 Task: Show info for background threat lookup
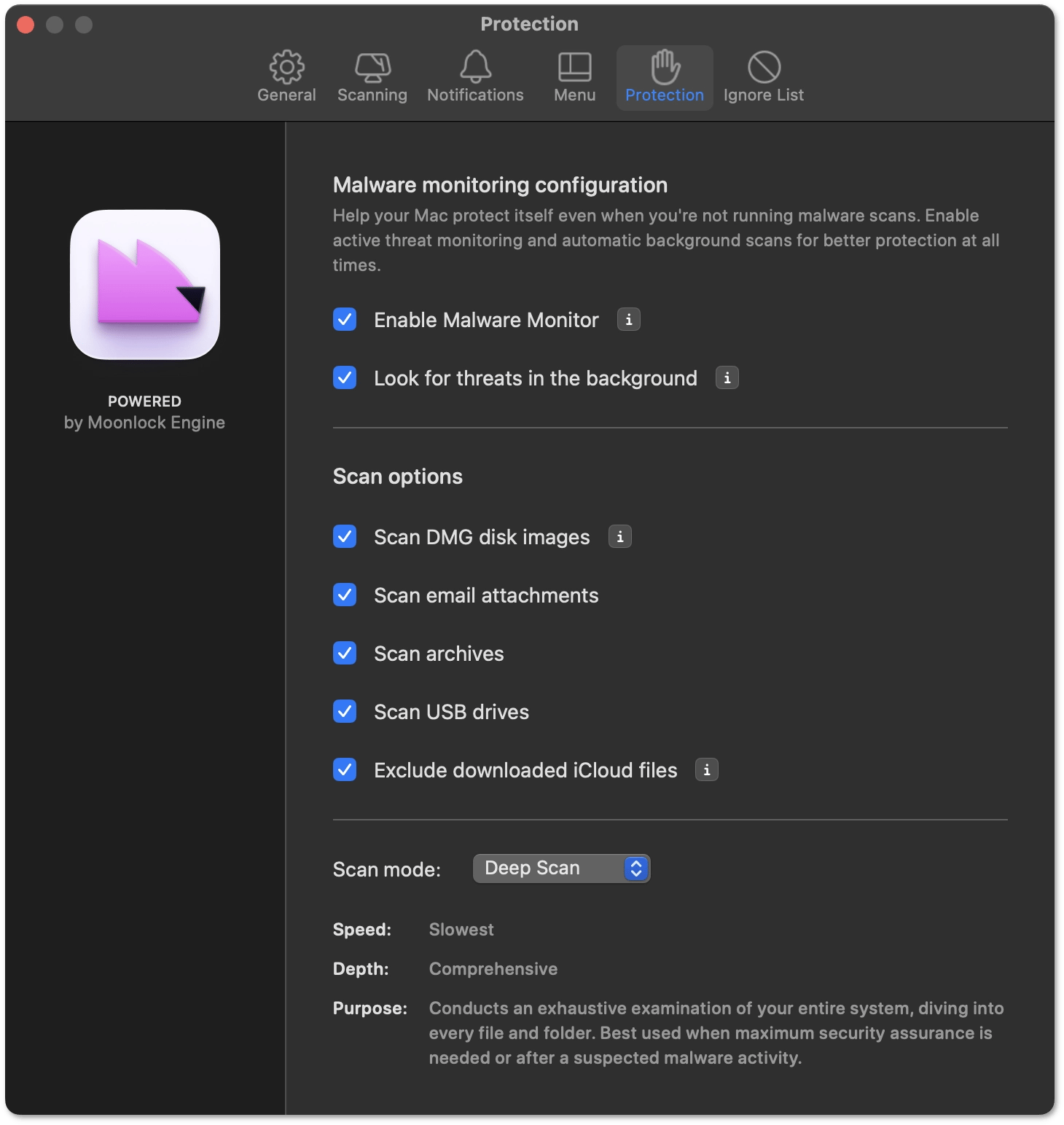click(727, 377)
